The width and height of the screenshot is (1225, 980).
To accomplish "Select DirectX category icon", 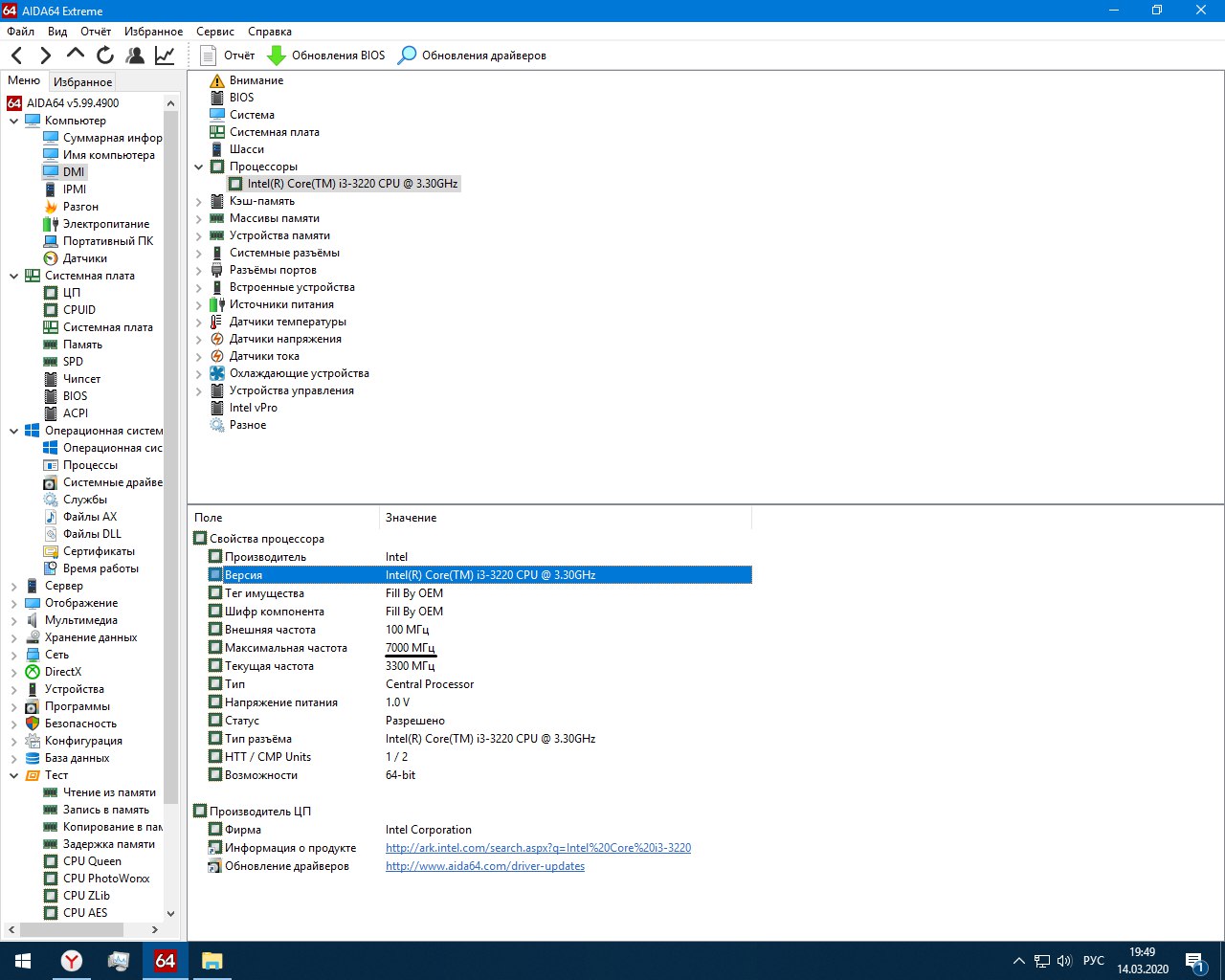I will 33,672.
